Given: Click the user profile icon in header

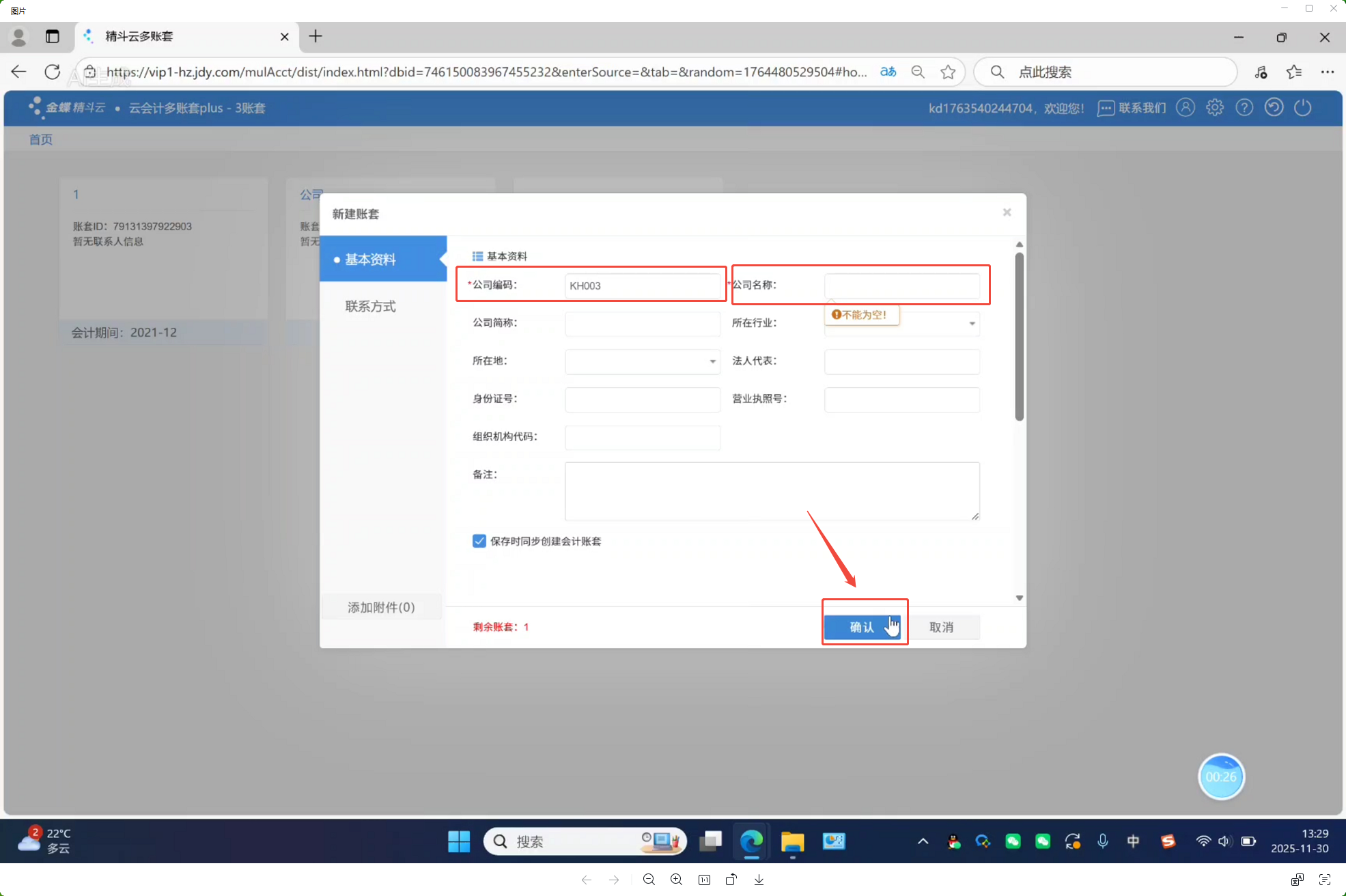Looking at the screenshot, I should 1186,108.
